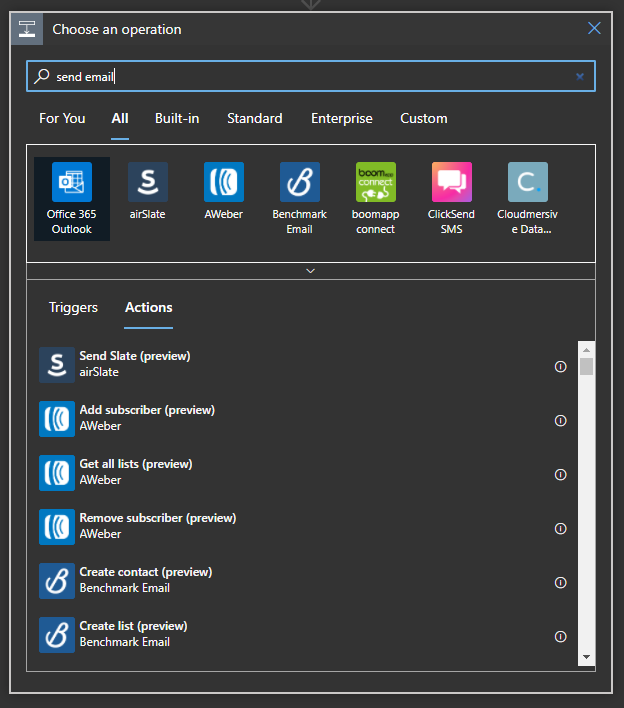The width and height of the screenshot is (624, 708).
Task: Open the Enterprise tab
Action: pos(342,118)
